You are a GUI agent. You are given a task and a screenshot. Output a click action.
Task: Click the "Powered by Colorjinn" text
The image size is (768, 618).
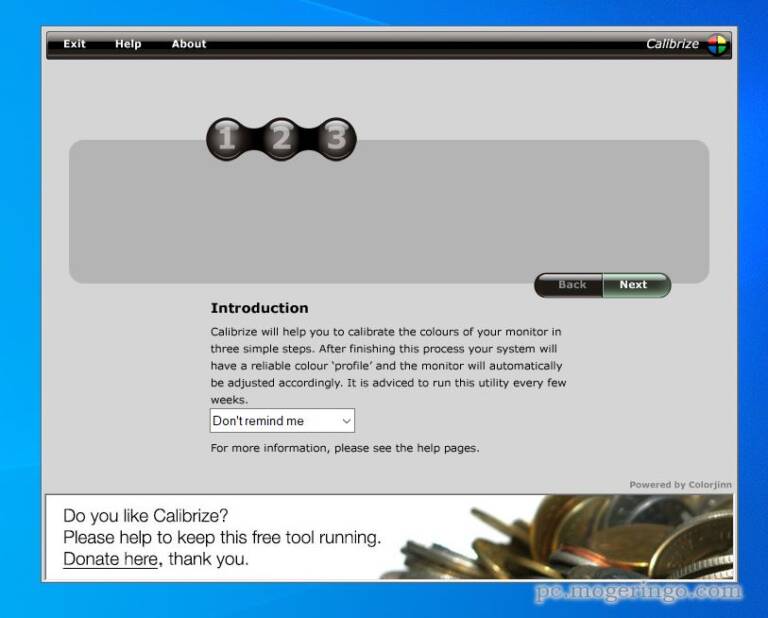(680, 485)
